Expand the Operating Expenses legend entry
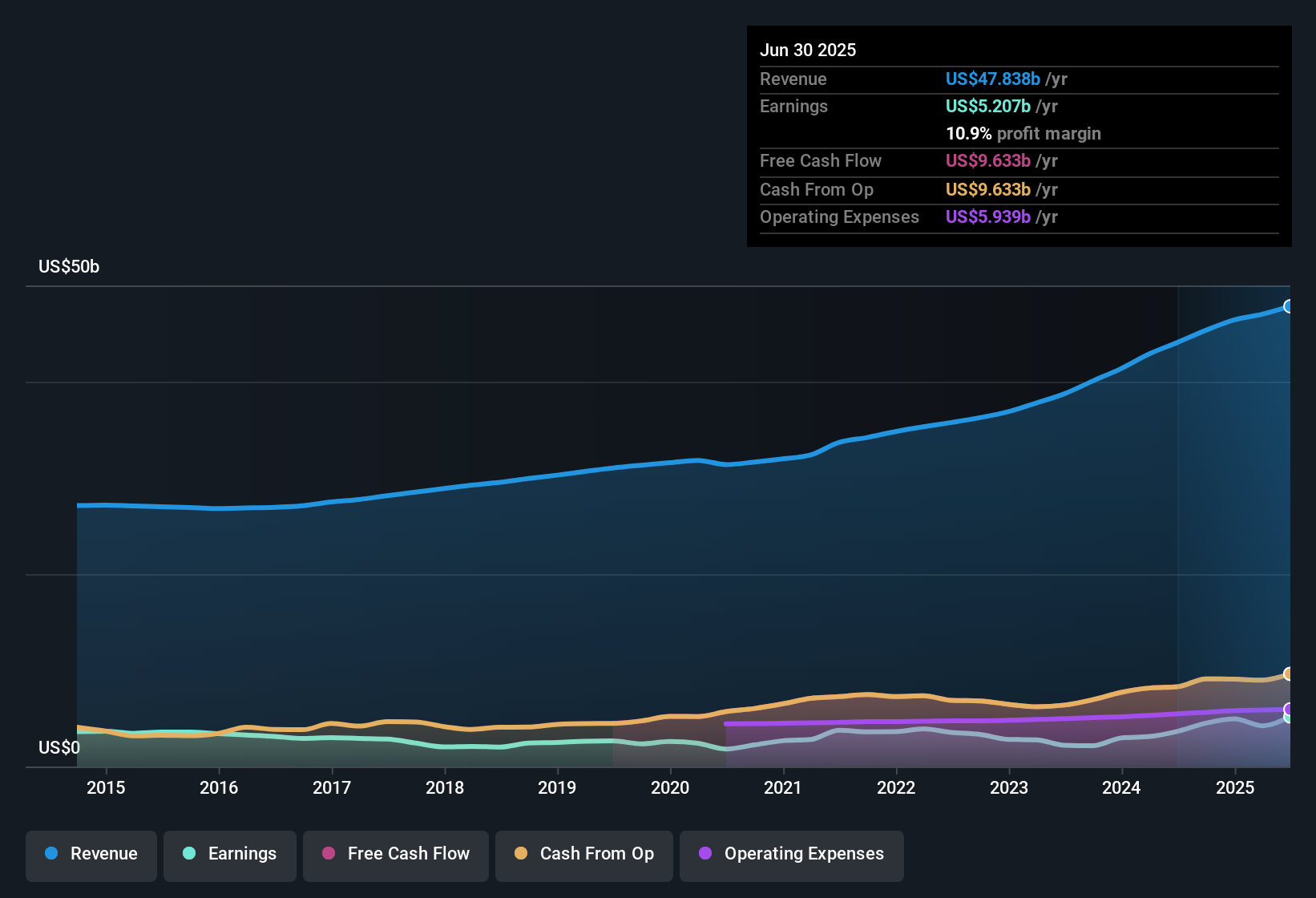 pos(791,854)
